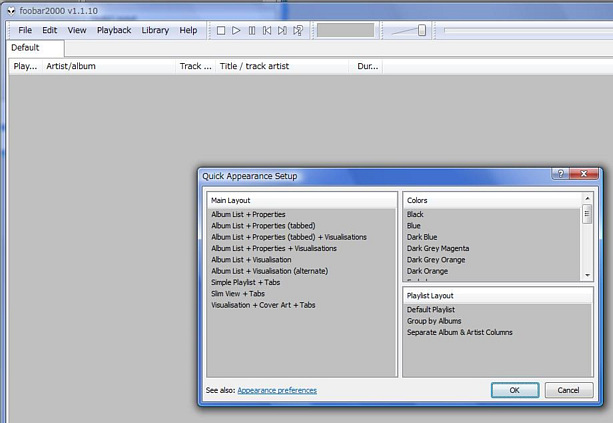
Task: Choose Album List + Properties + Visualisations
Action: click(x=274, y=248)
